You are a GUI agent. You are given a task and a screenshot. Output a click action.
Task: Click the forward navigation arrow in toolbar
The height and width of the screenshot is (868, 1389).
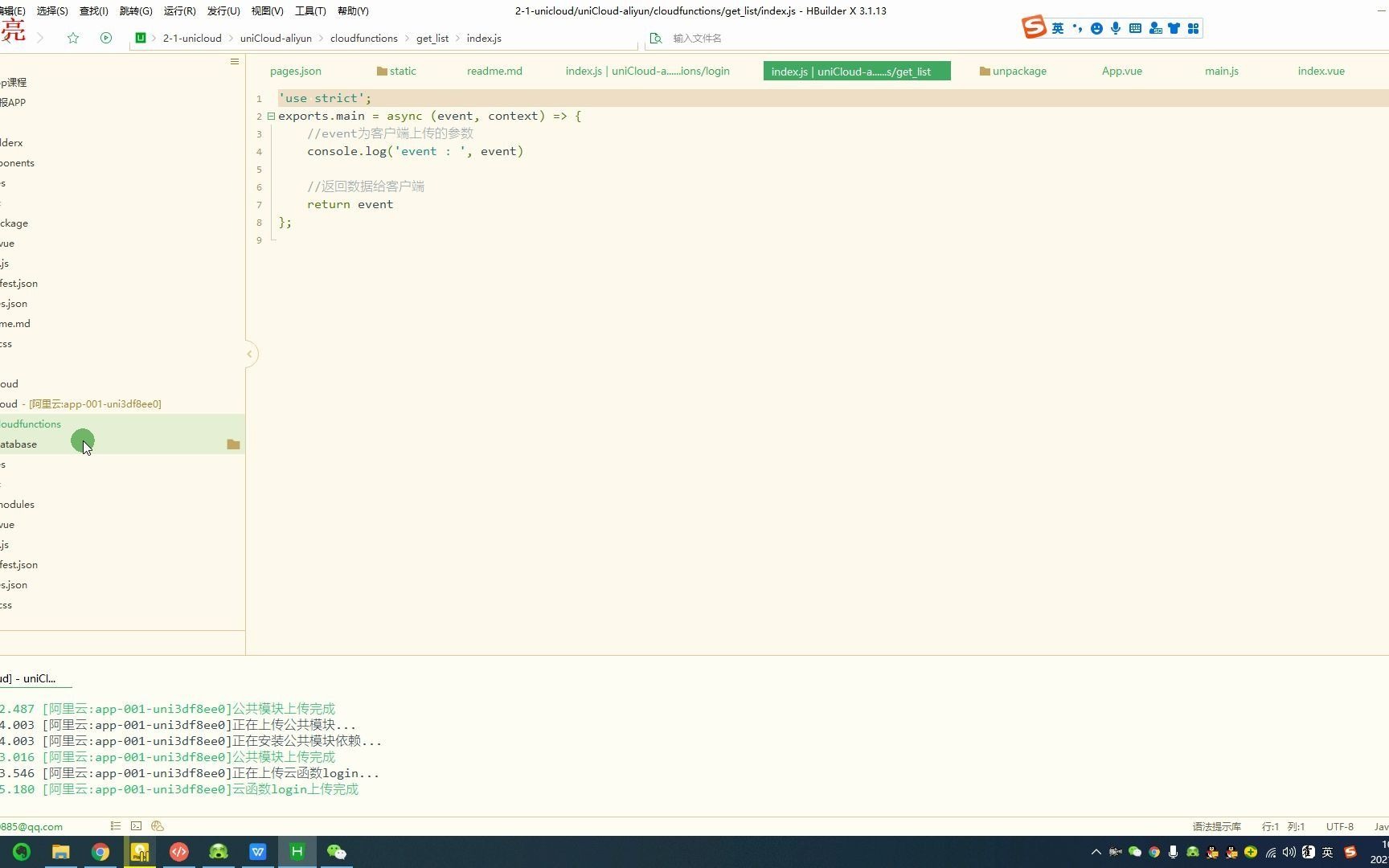tap(40, 38)
